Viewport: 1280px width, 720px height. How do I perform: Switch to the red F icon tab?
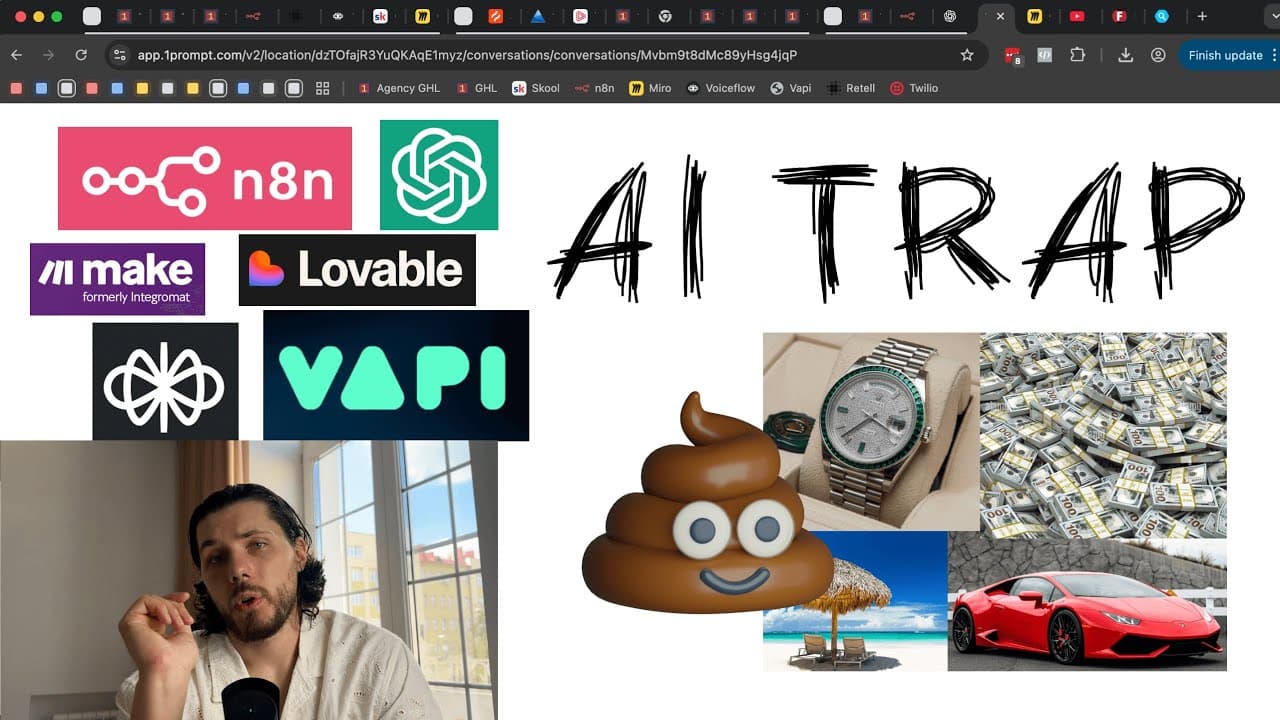coord(1119,16)
